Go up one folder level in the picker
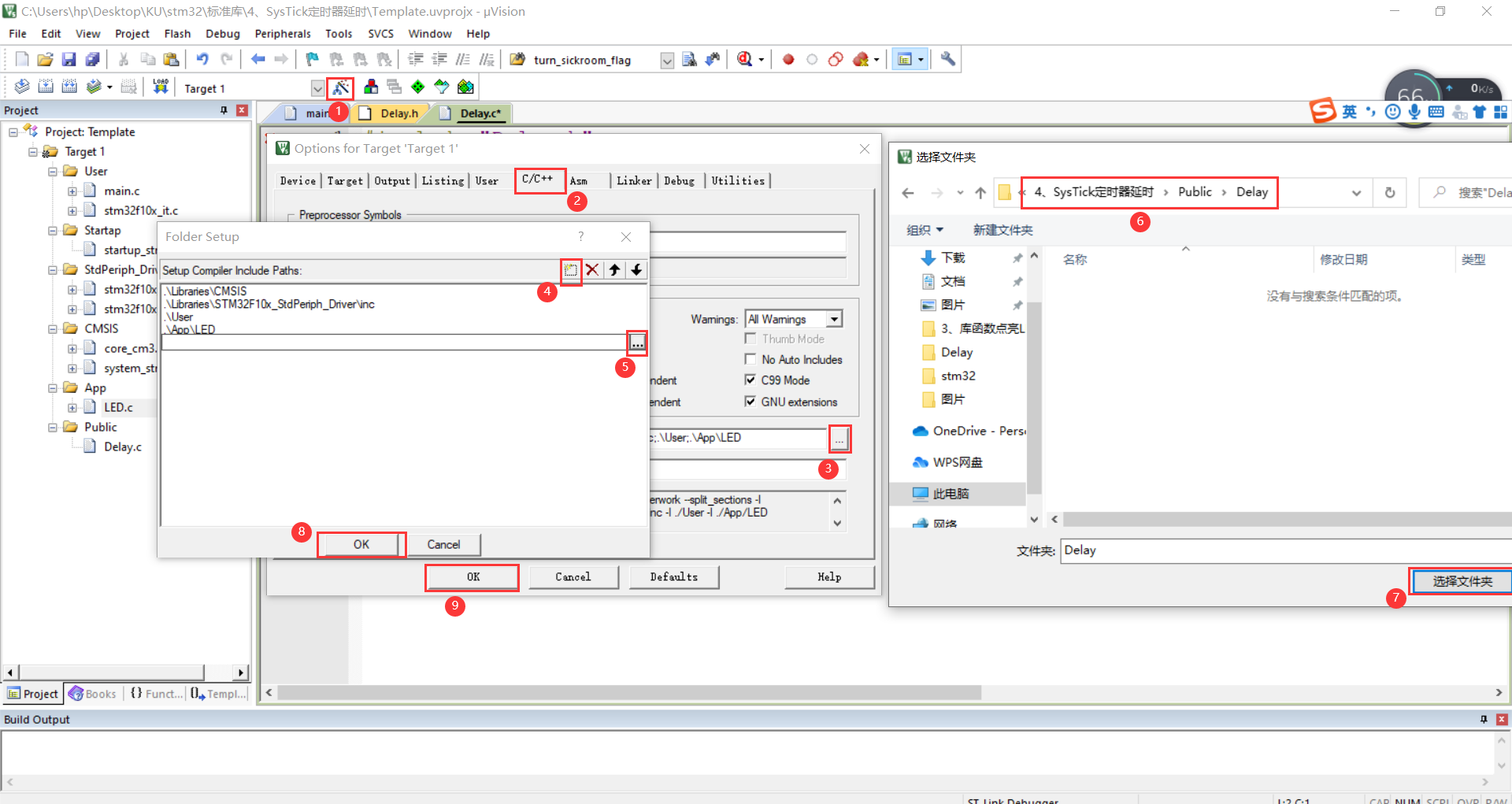This screenshot has height=804, width=1512. [x=980, y=193]
